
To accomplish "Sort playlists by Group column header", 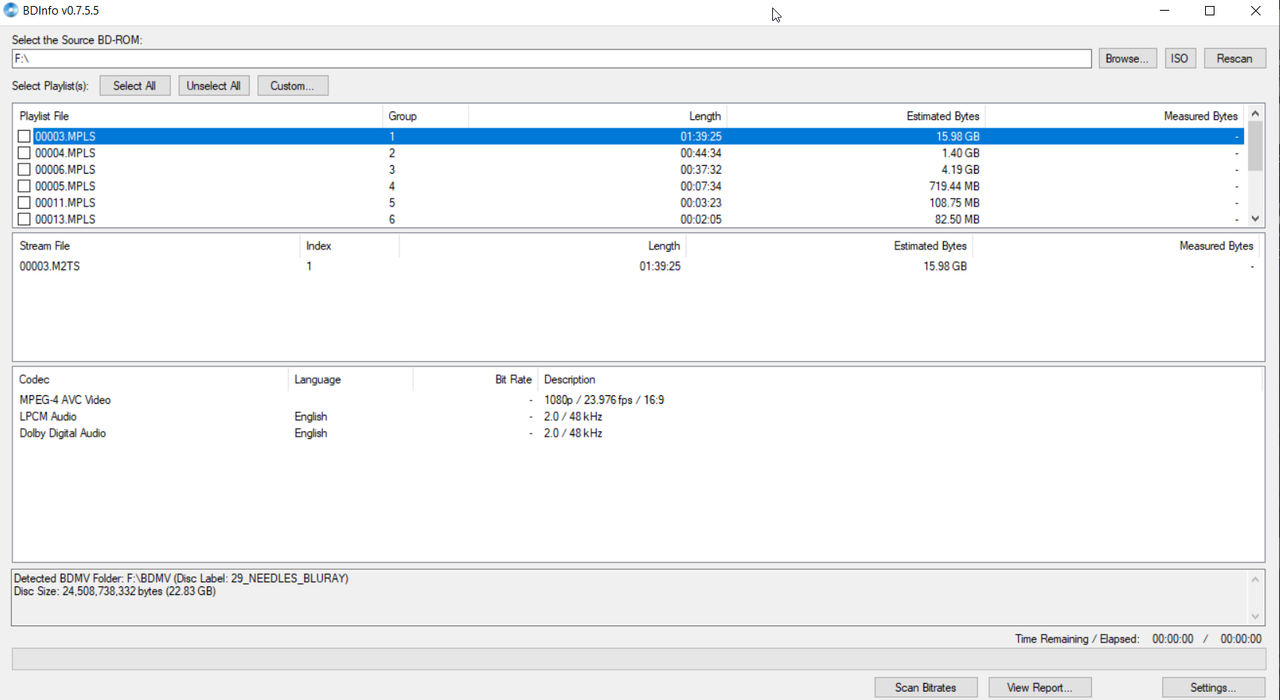I will coord(426,116).
